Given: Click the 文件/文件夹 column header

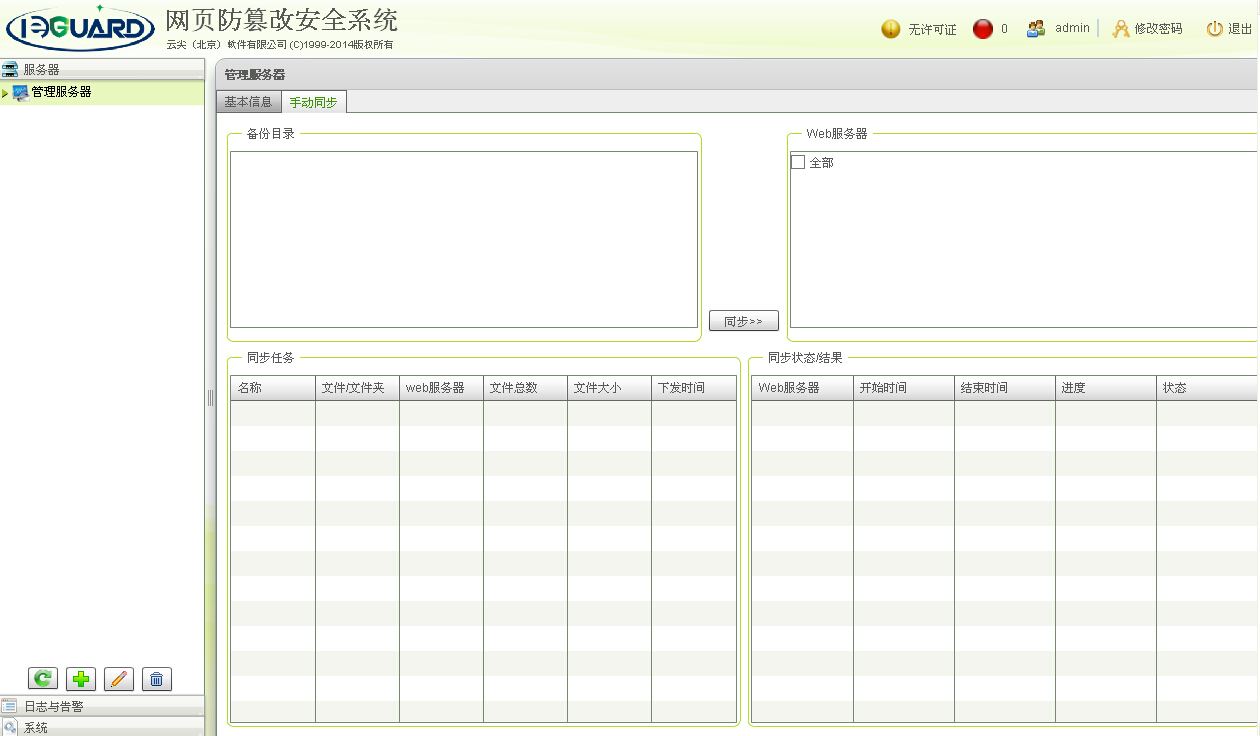Looking at the screenshot, I should click(358, 388).
